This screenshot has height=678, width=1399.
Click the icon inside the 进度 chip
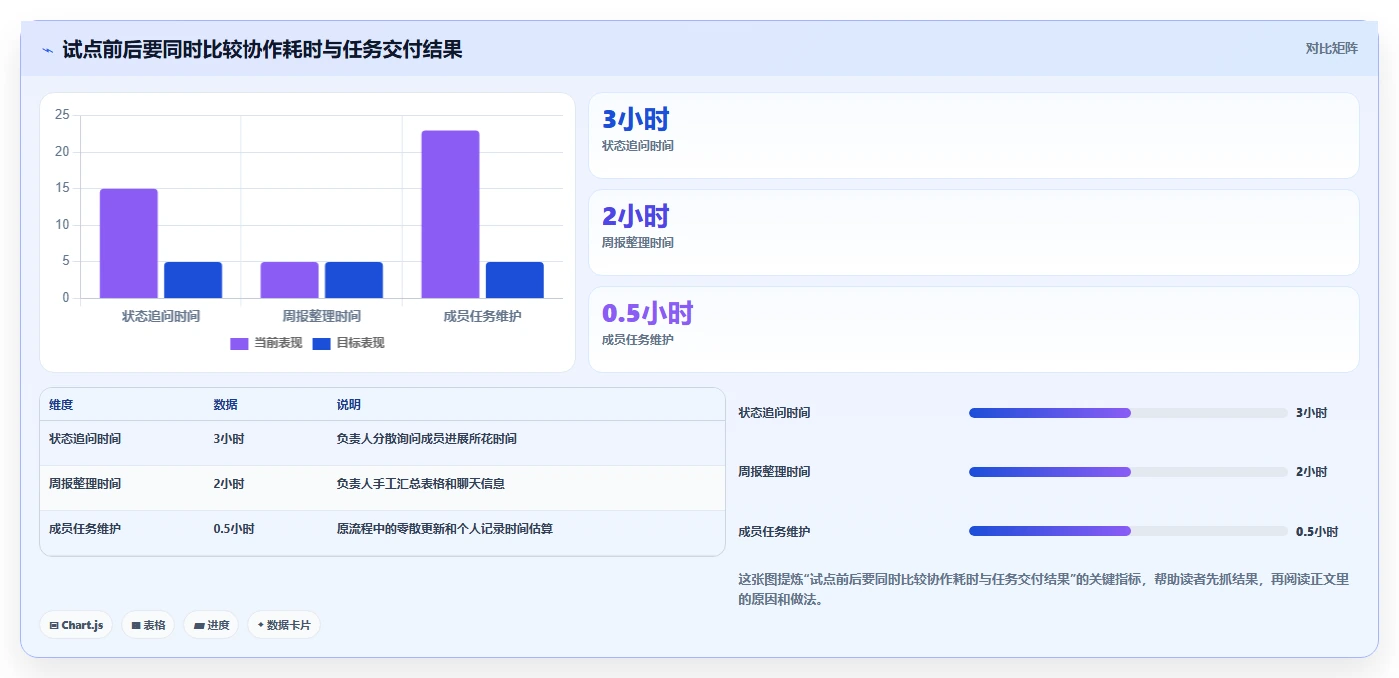pyautogui.click(x=198, y=626)
